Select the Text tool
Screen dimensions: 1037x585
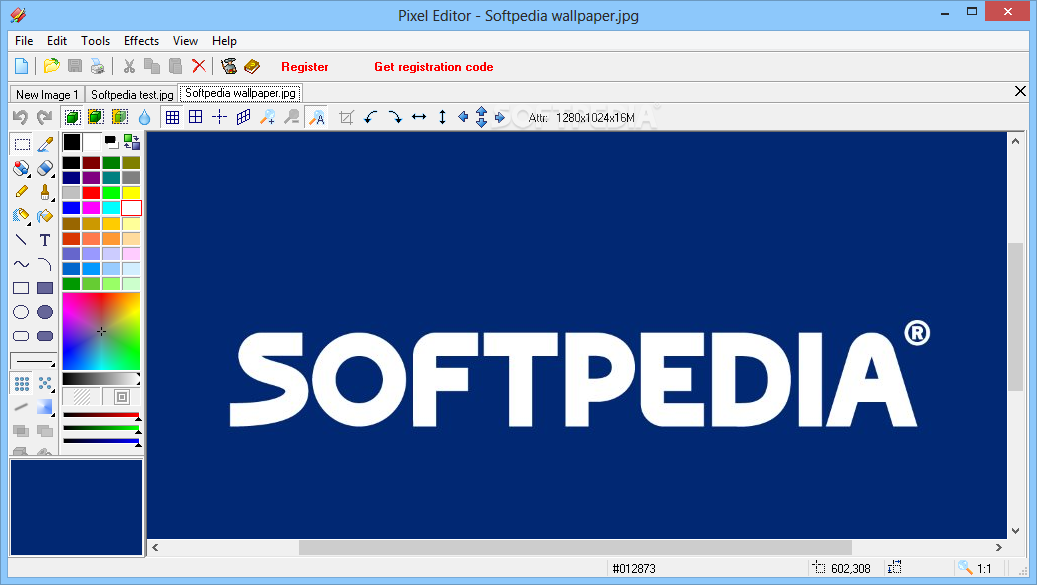click(x=45, y=240)
